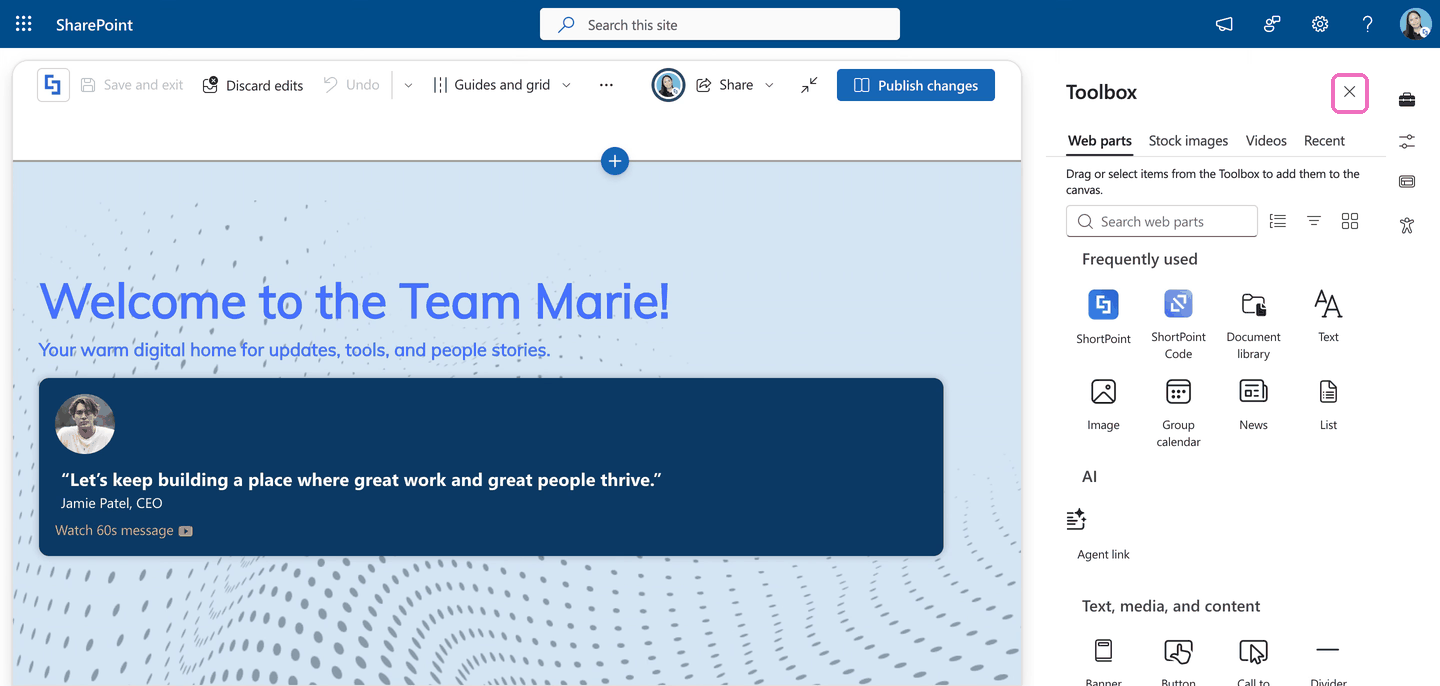Open the help question mark
1440x686 pixels.
tap(1368, 24)
